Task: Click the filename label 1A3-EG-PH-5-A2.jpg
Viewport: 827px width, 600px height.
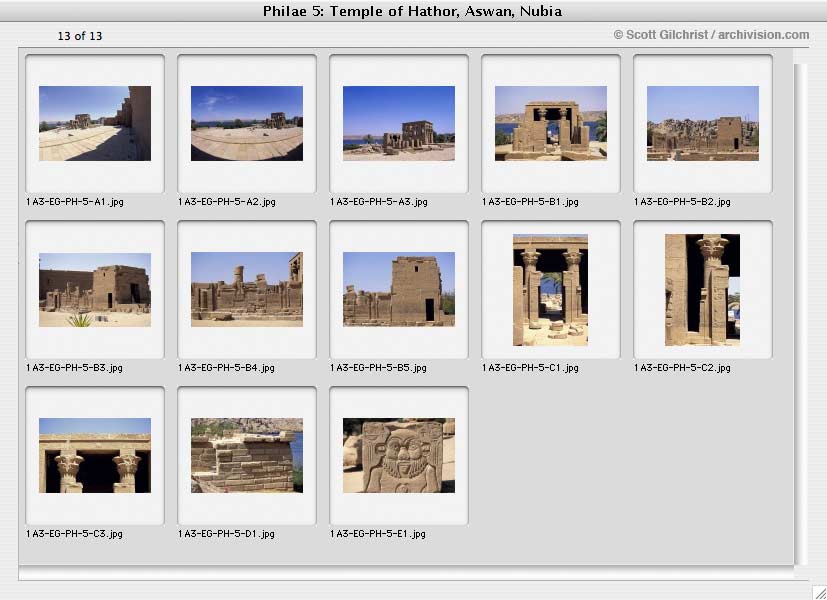Action: (227, 201)
